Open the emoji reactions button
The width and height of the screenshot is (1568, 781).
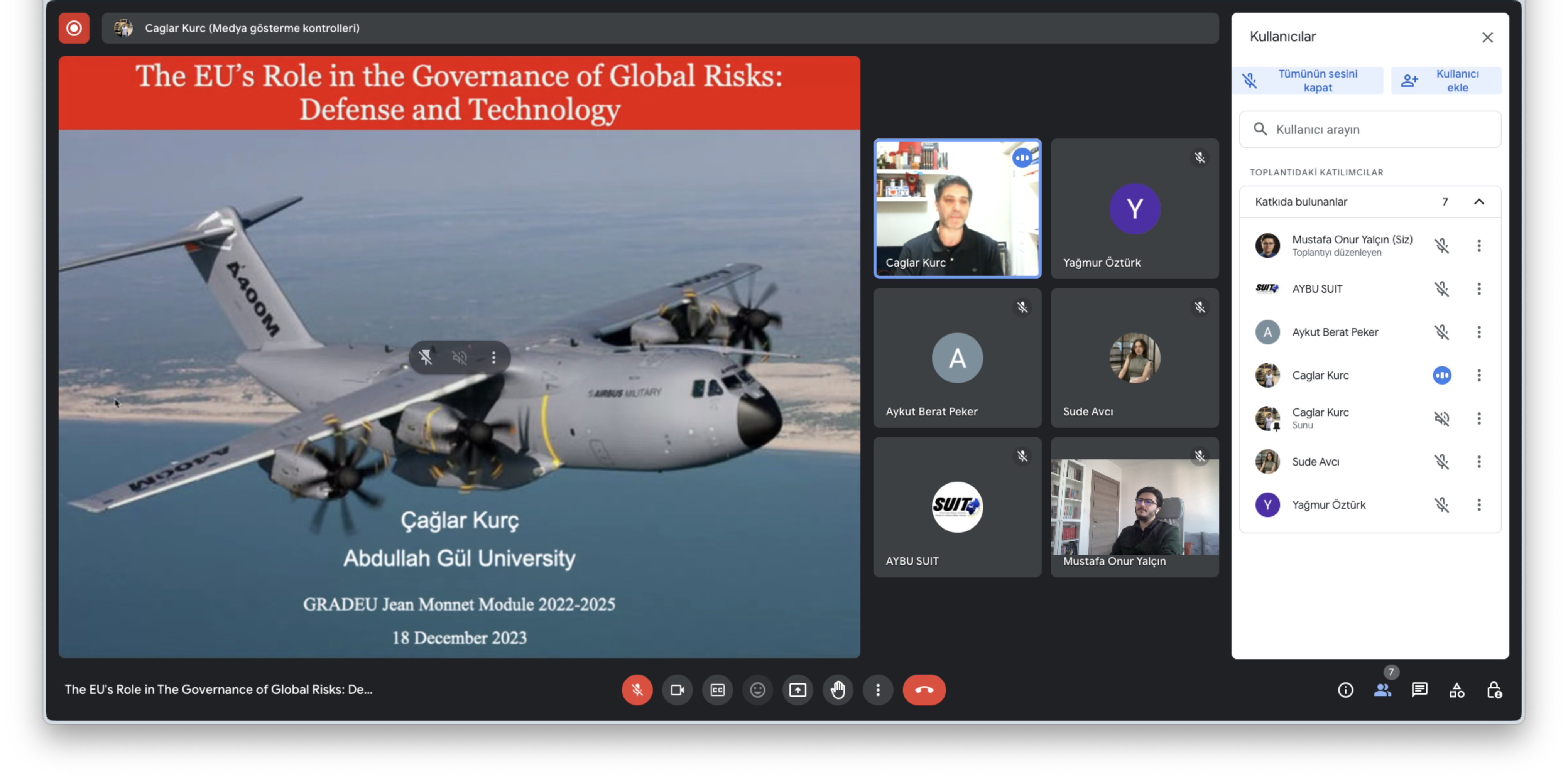click(x=757, y=690)
